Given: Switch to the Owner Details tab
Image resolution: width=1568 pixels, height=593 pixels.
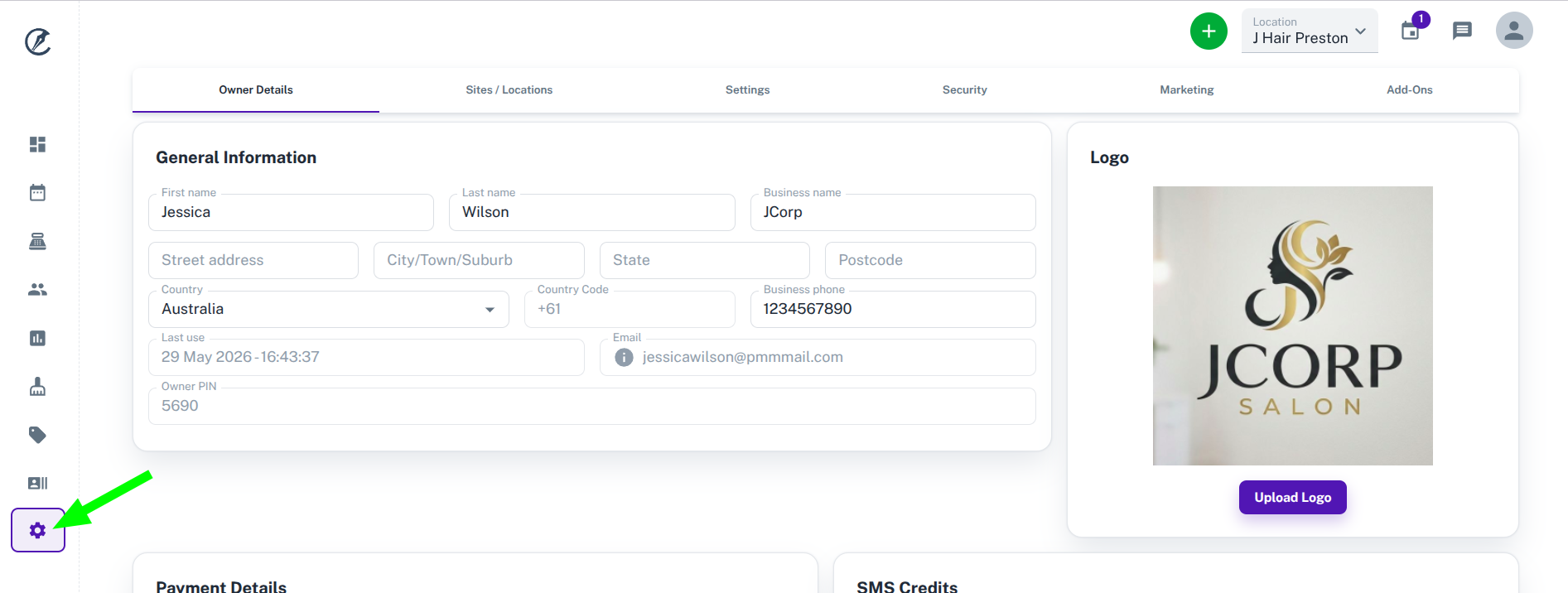Looking at the screenshot, I should [x=256, y=90].
